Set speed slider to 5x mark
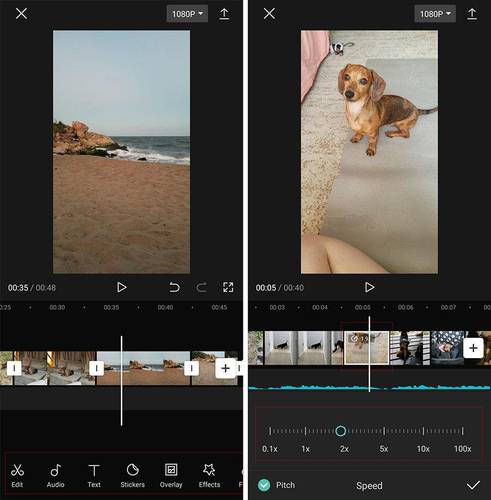The image size is (491, 500). [x=384, y=431]
